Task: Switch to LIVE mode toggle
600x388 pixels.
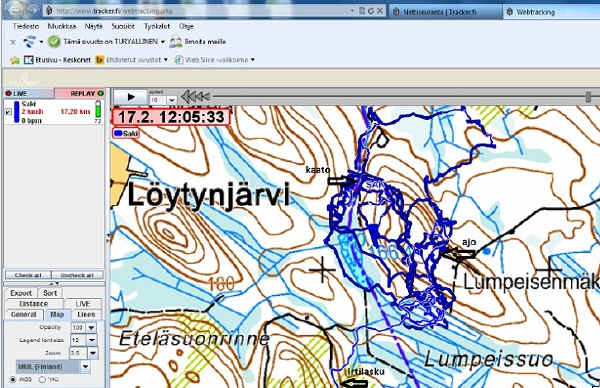Action: tap(29, 93)
